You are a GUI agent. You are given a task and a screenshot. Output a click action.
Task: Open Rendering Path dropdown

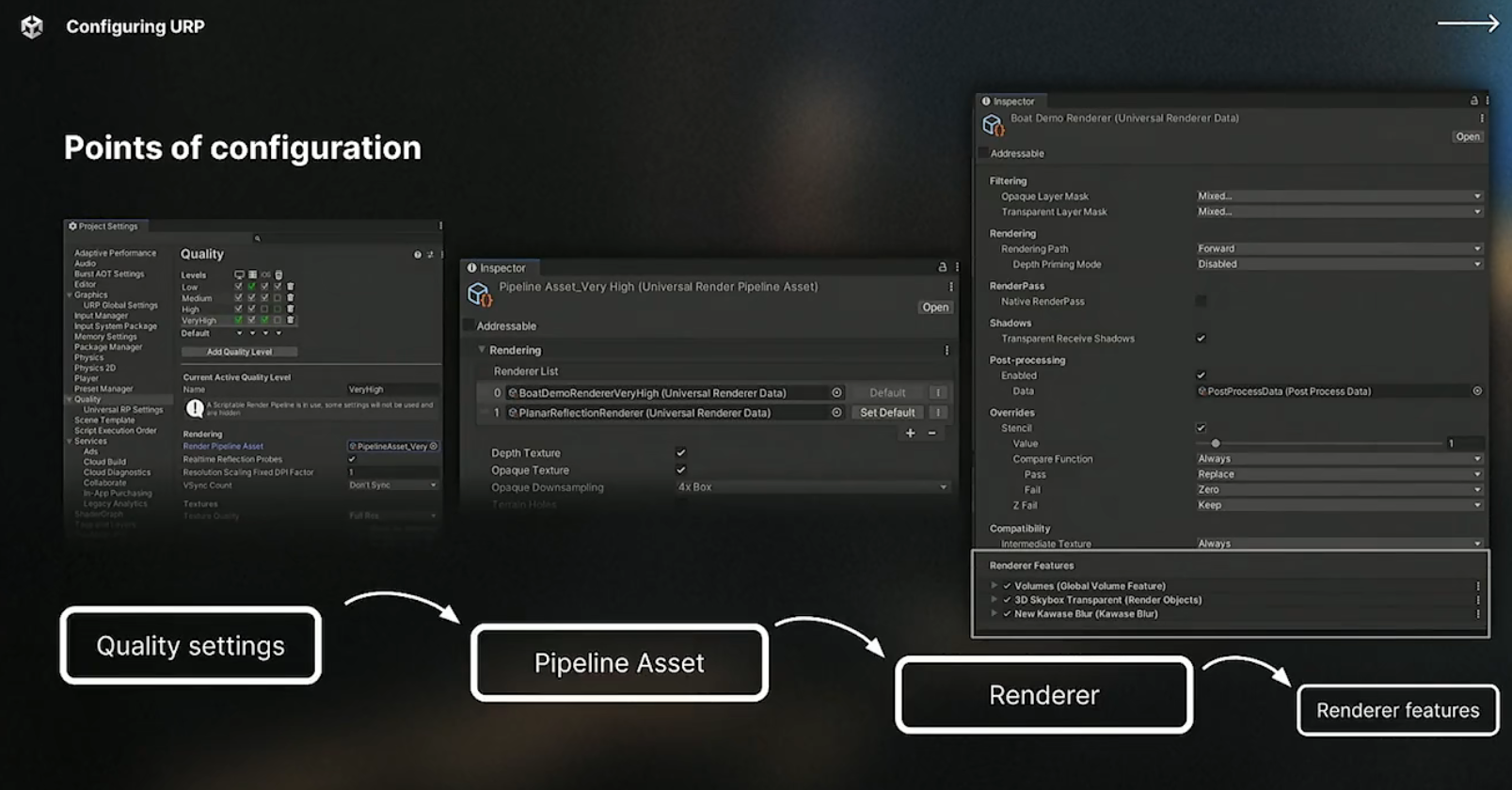click(x=1339, y=249)
